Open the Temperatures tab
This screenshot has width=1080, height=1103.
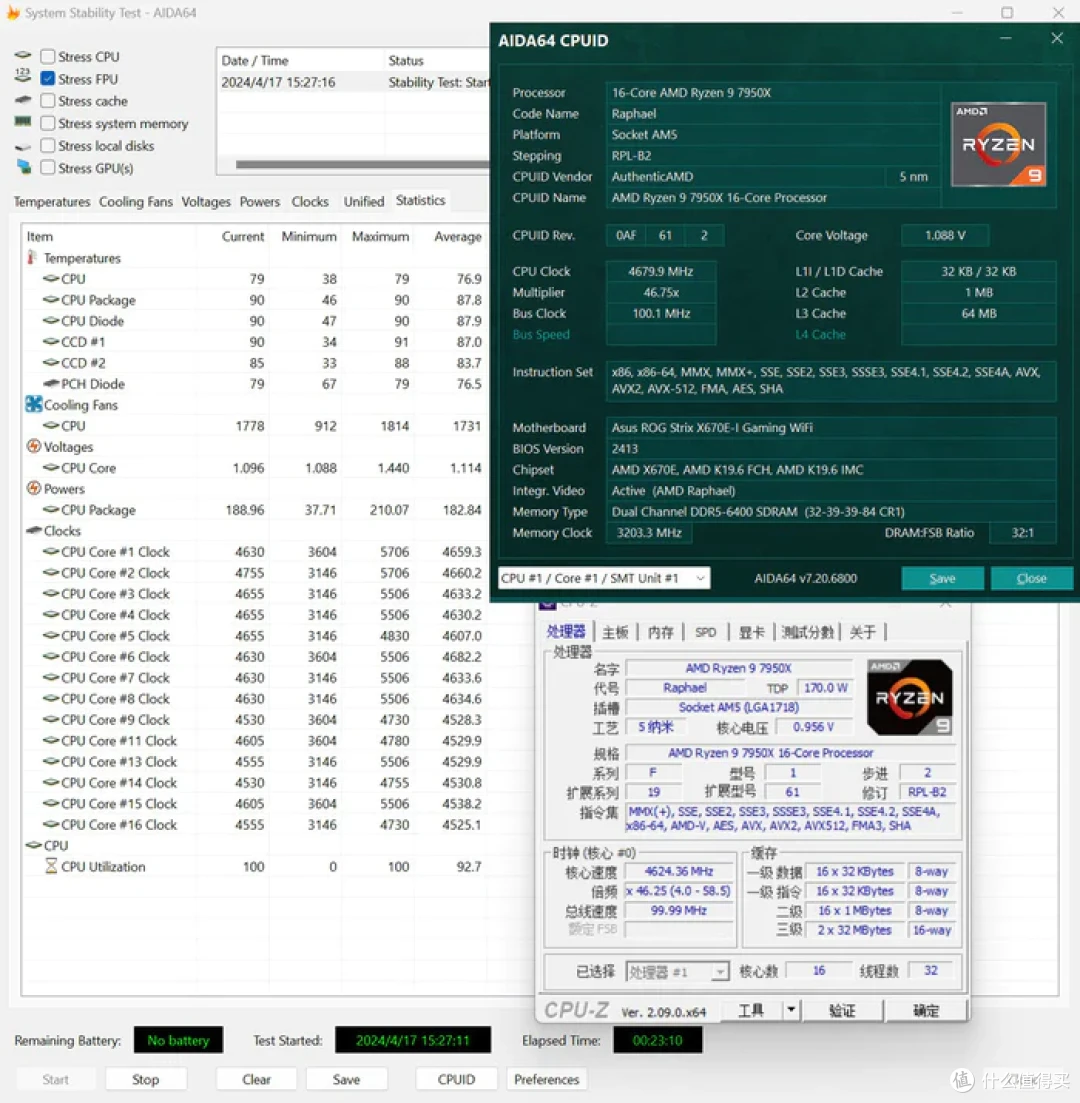tap(52, 202)
